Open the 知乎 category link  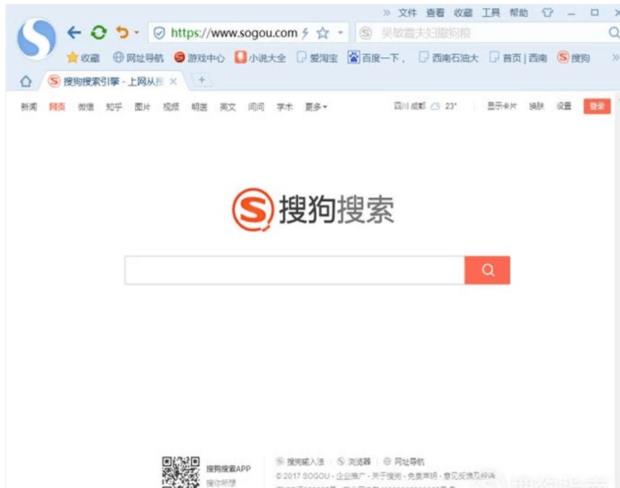(x=114, y=107)
